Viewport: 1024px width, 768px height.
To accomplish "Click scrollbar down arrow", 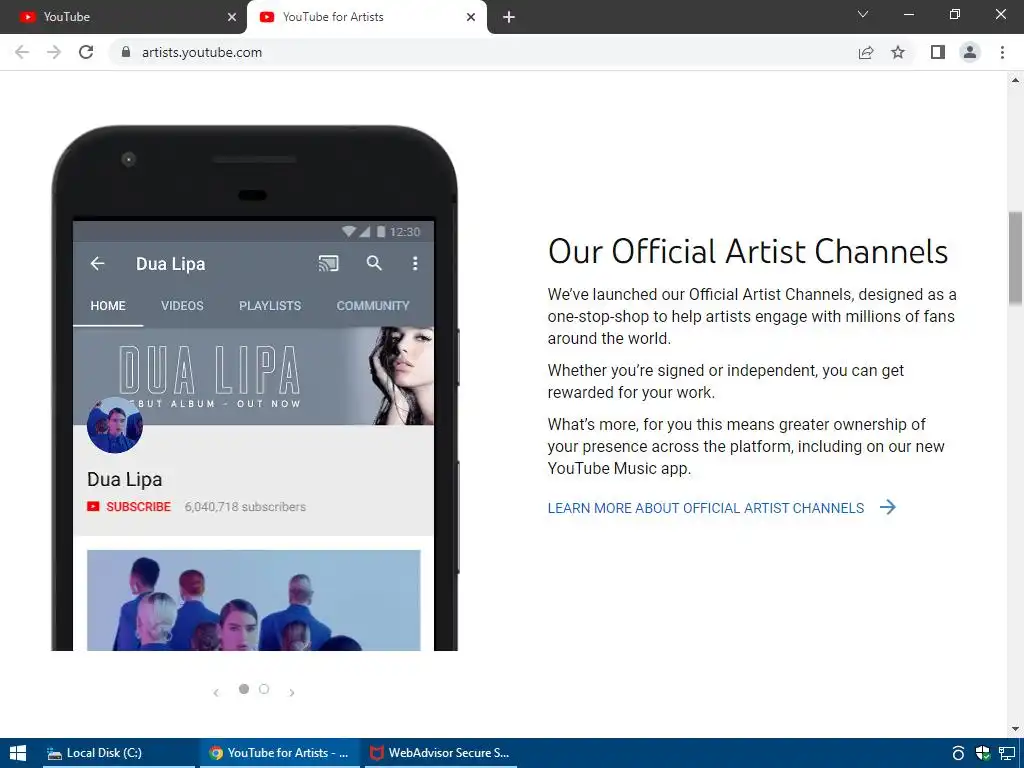I will click(1016, 729).
